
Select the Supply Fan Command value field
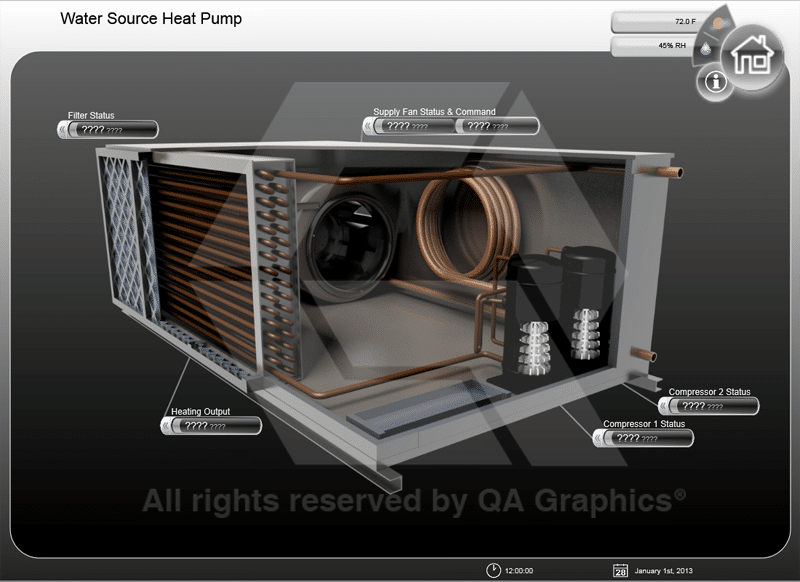click(x=497, y=126)
